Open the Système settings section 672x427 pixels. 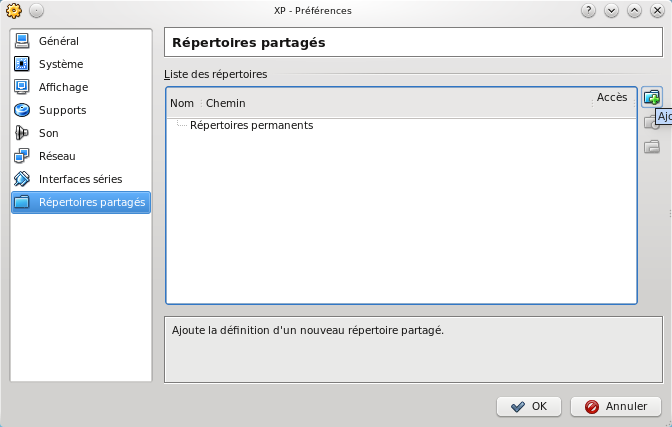point(61,64)
